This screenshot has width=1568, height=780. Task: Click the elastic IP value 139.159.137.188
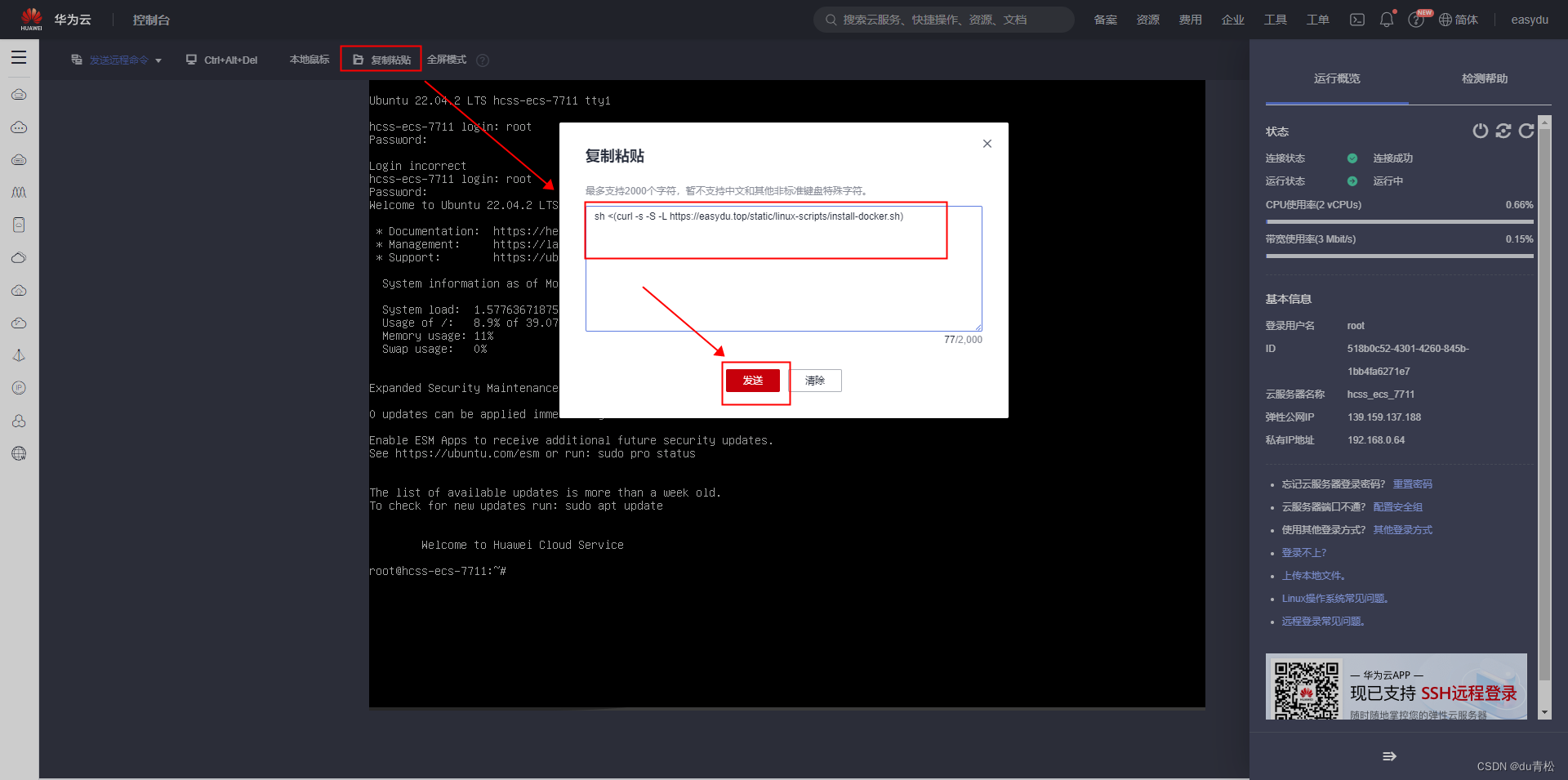(1384, 417)
